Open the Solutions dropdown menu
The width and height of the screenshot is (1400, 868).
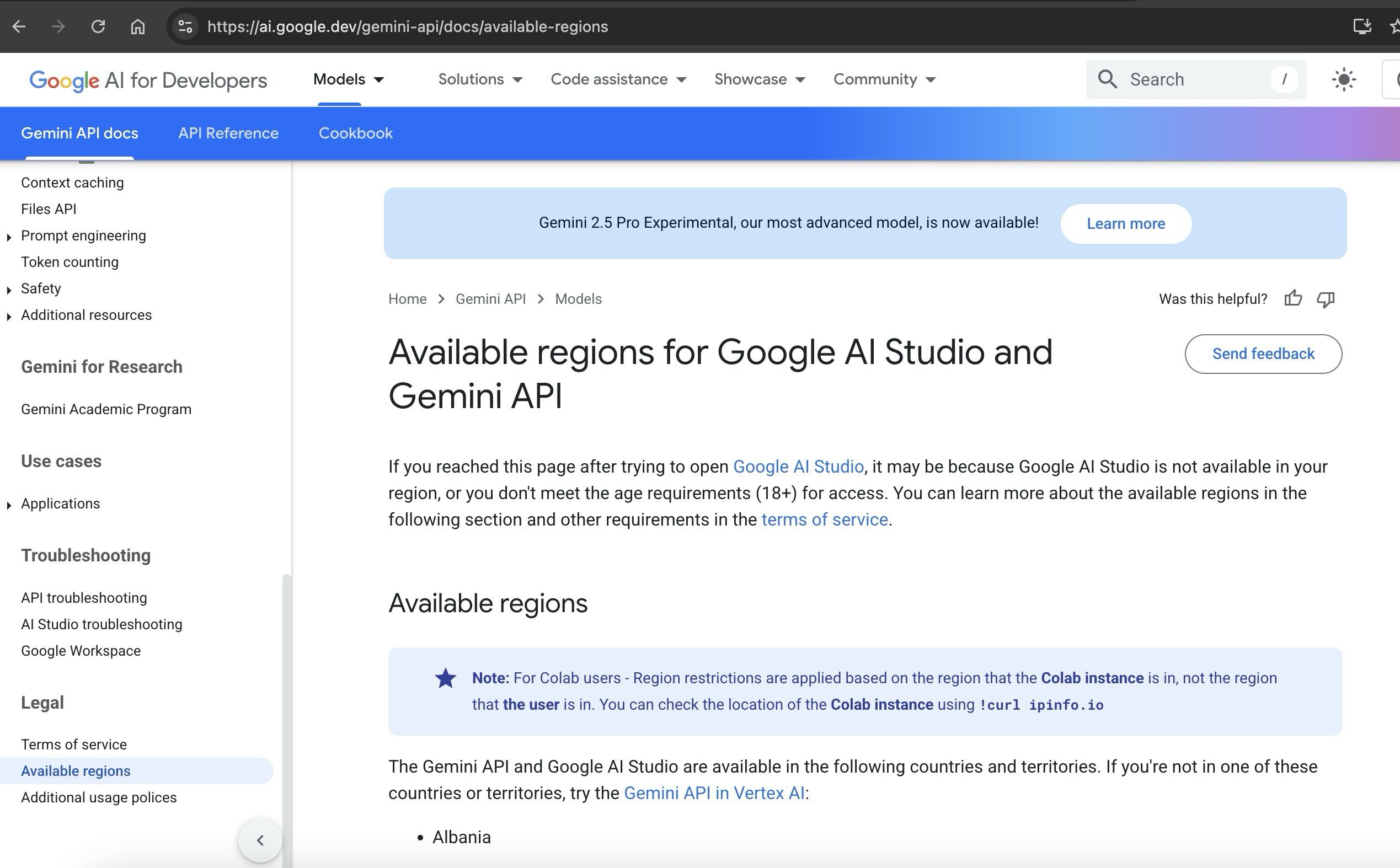[479, 79]
